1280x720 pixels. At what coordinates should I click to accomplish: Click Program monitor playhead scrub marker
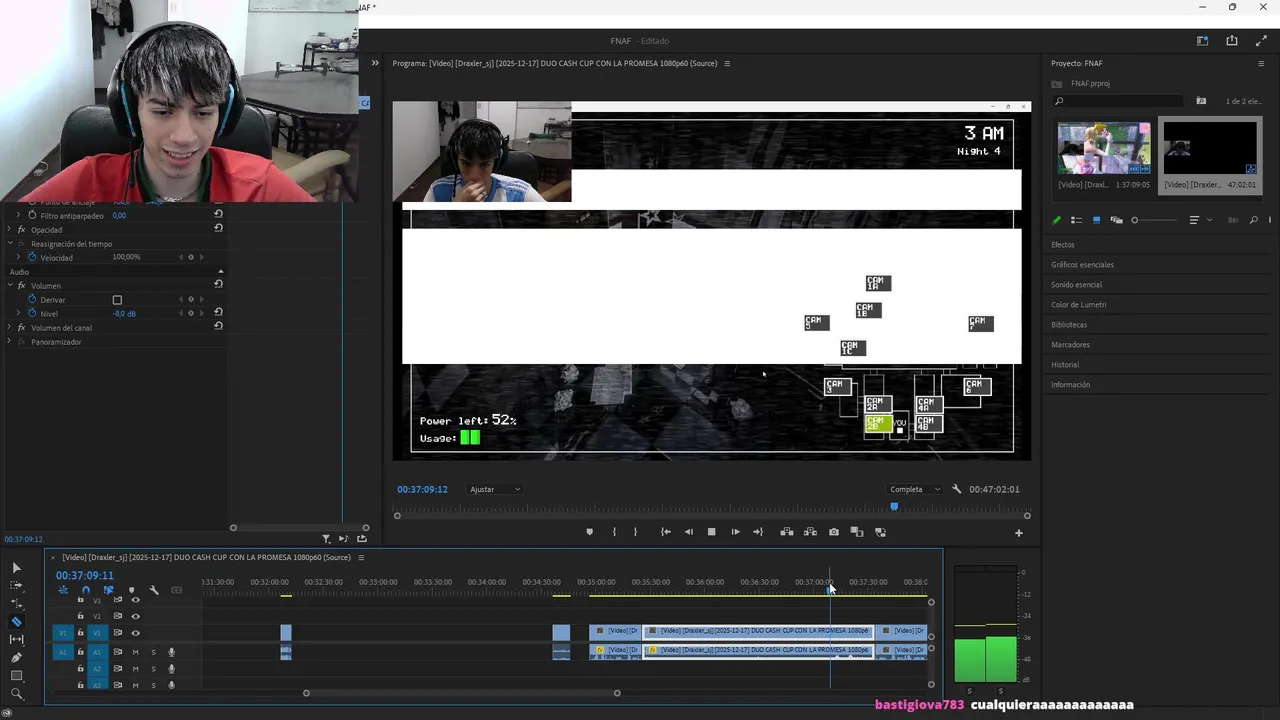pyautogui.click(x=894, y=506)
